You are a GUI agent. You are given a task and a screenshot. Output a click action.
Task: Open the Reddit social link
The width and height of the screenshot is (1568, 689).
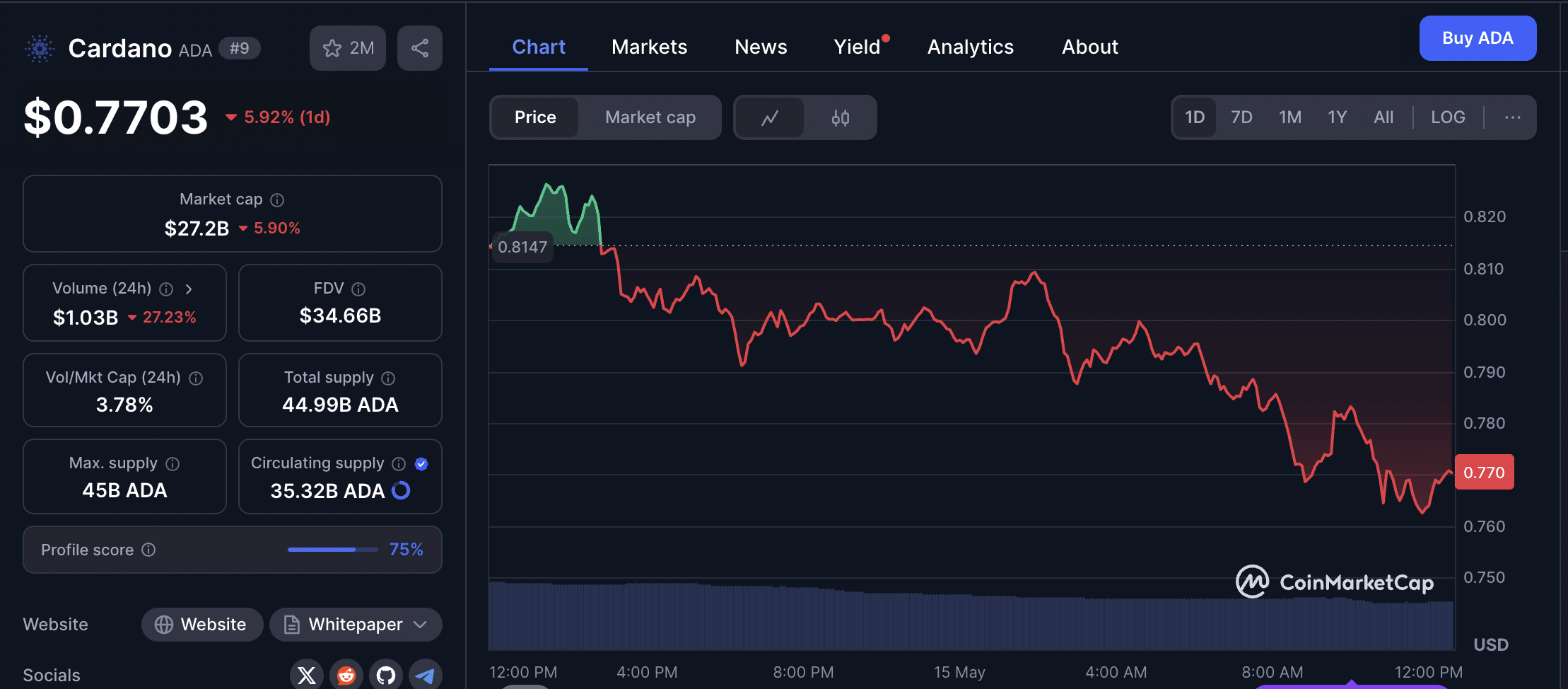pos(346,675)
